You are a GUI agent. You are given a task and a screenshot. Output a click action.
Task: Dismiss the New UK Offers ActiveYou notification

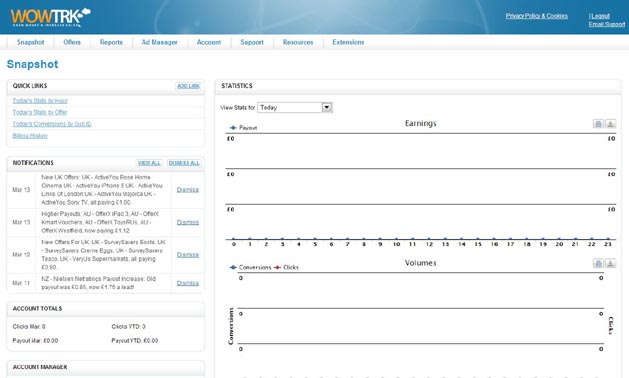pos(188,190)
